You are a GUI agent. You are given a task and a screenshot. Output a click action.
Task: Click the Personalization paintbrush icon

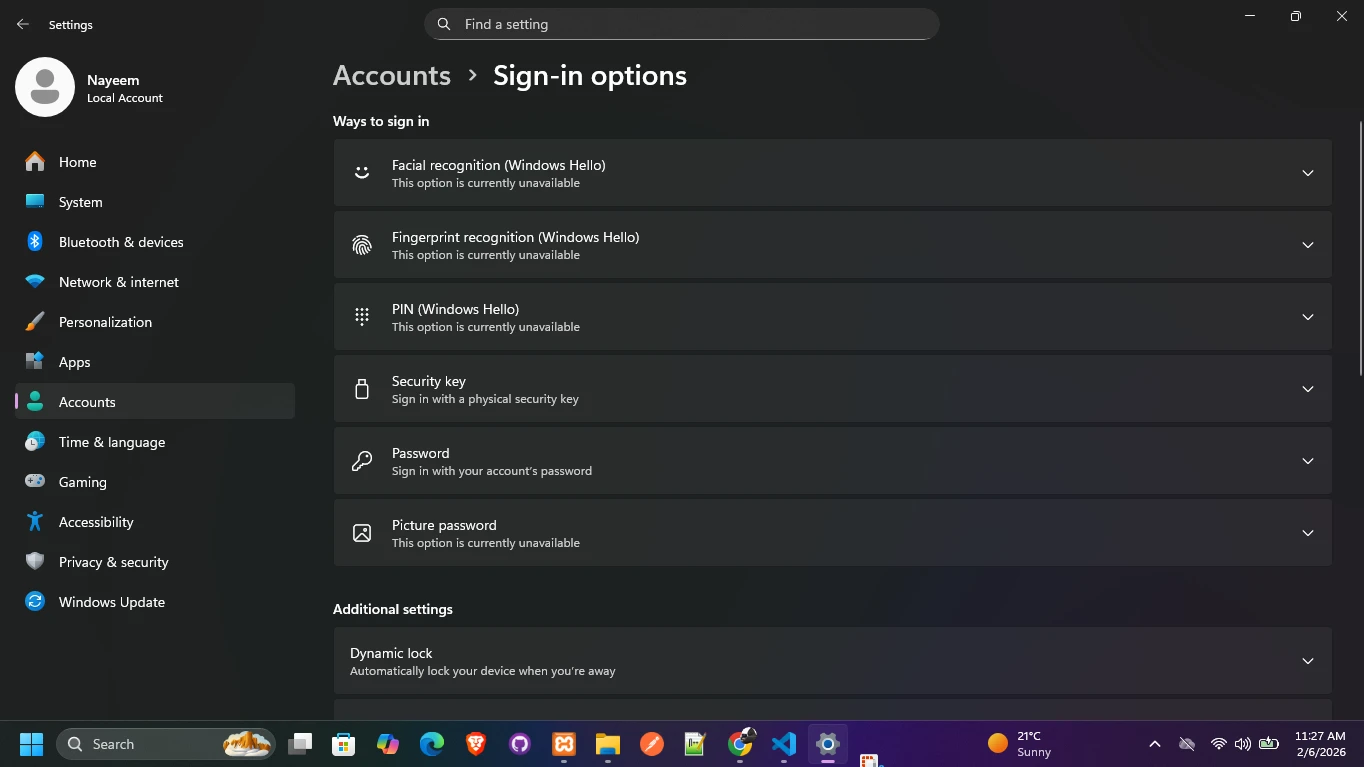(35, 322)
